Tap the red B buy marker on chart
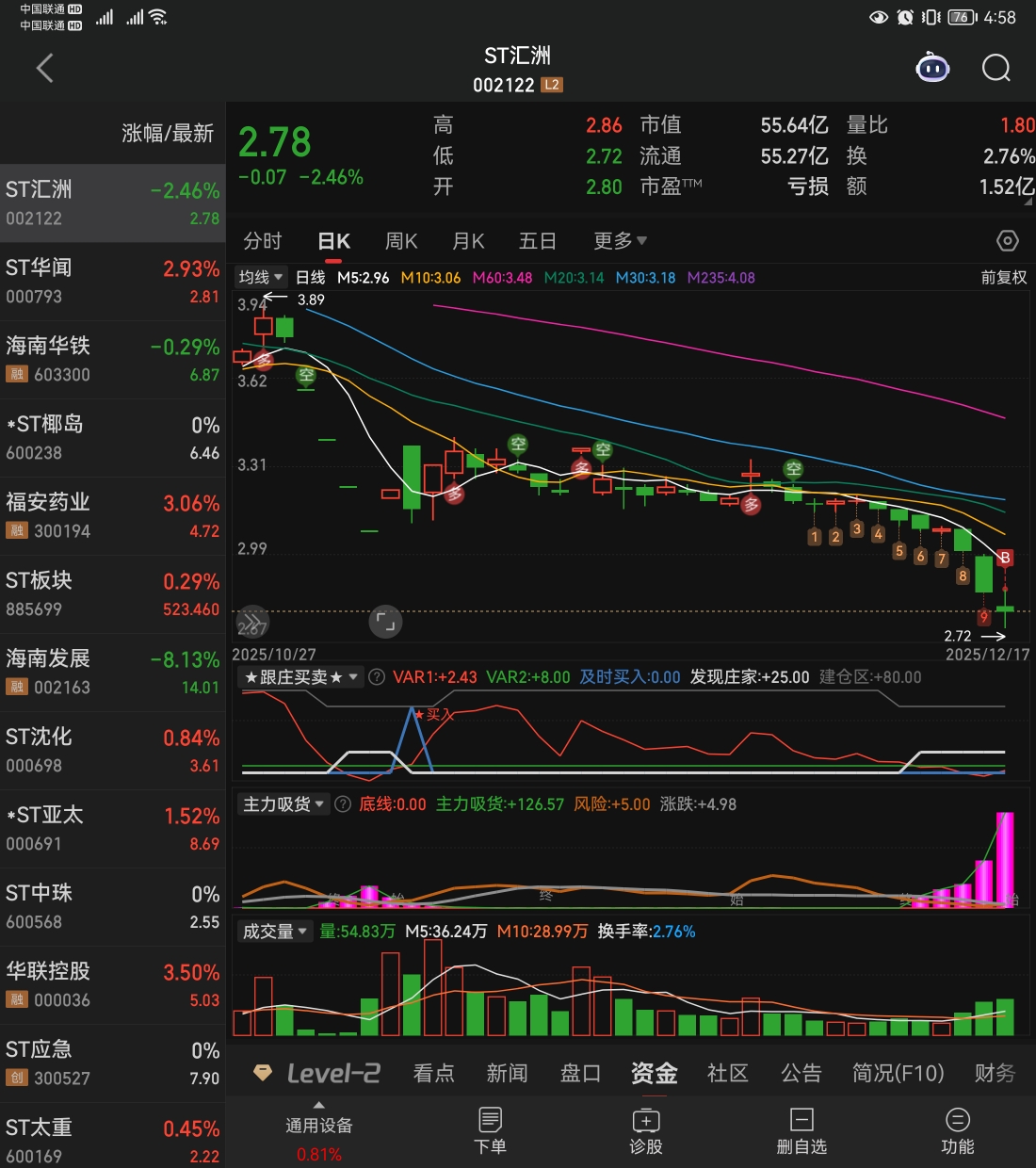1036x1168 pixels. coord(1005,558)
